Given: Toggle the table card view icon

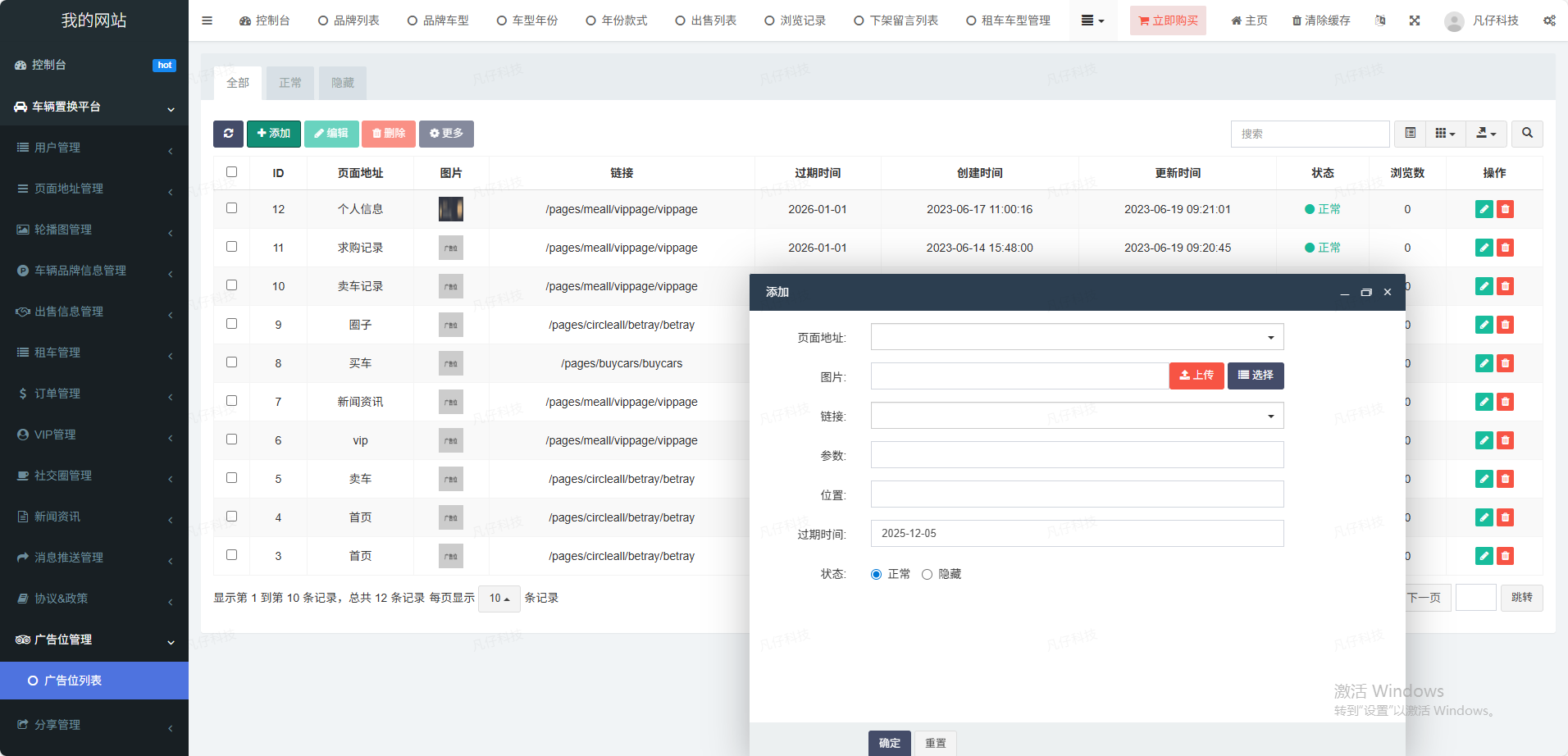Looking at the screenshot, I should (x=1410, y=134).
